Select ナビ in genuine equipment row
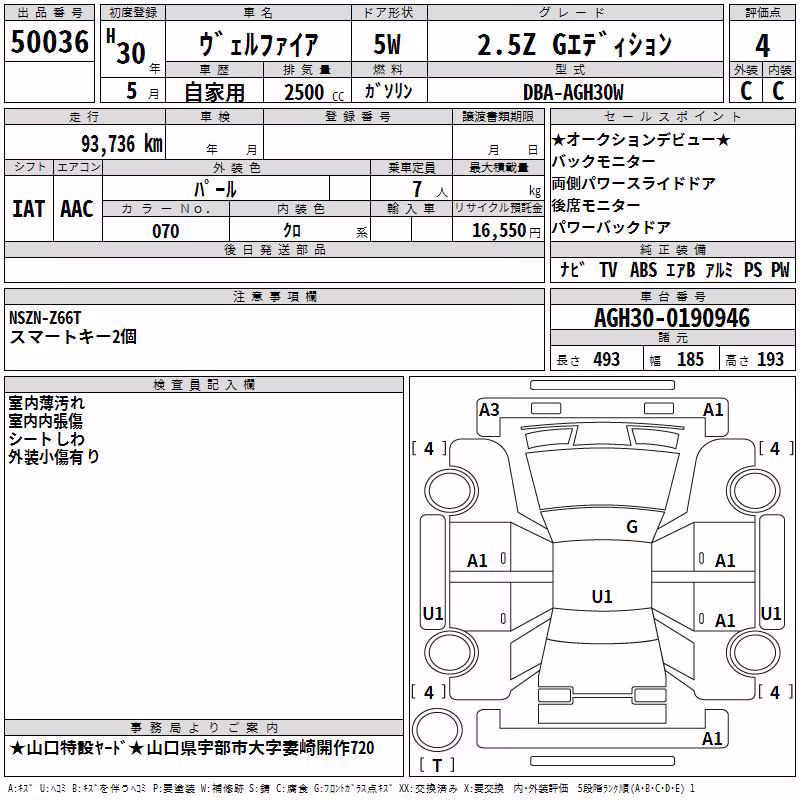The image size is (800, 800). (571, 269)
